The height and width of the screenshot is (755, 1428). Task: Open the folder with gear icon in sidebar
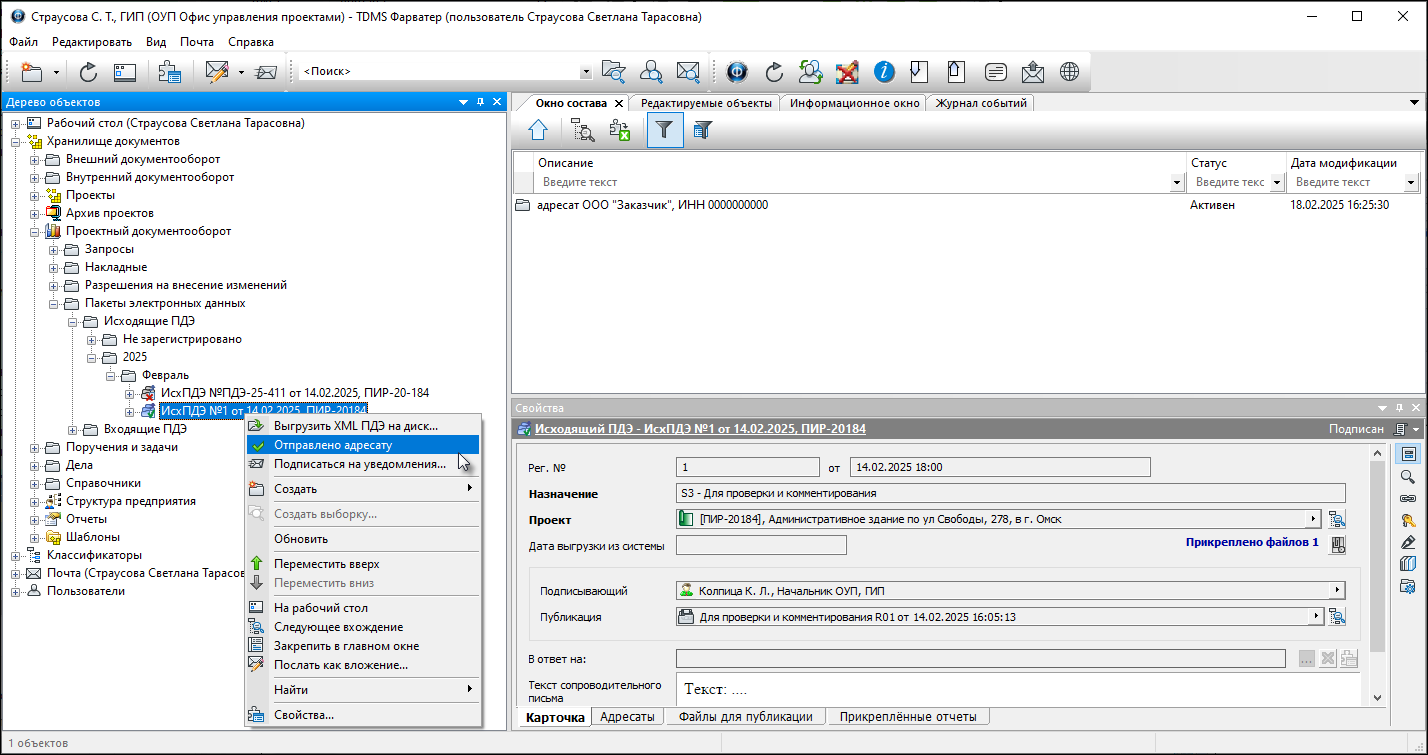pyautogui.click(x=1408, y=586)
